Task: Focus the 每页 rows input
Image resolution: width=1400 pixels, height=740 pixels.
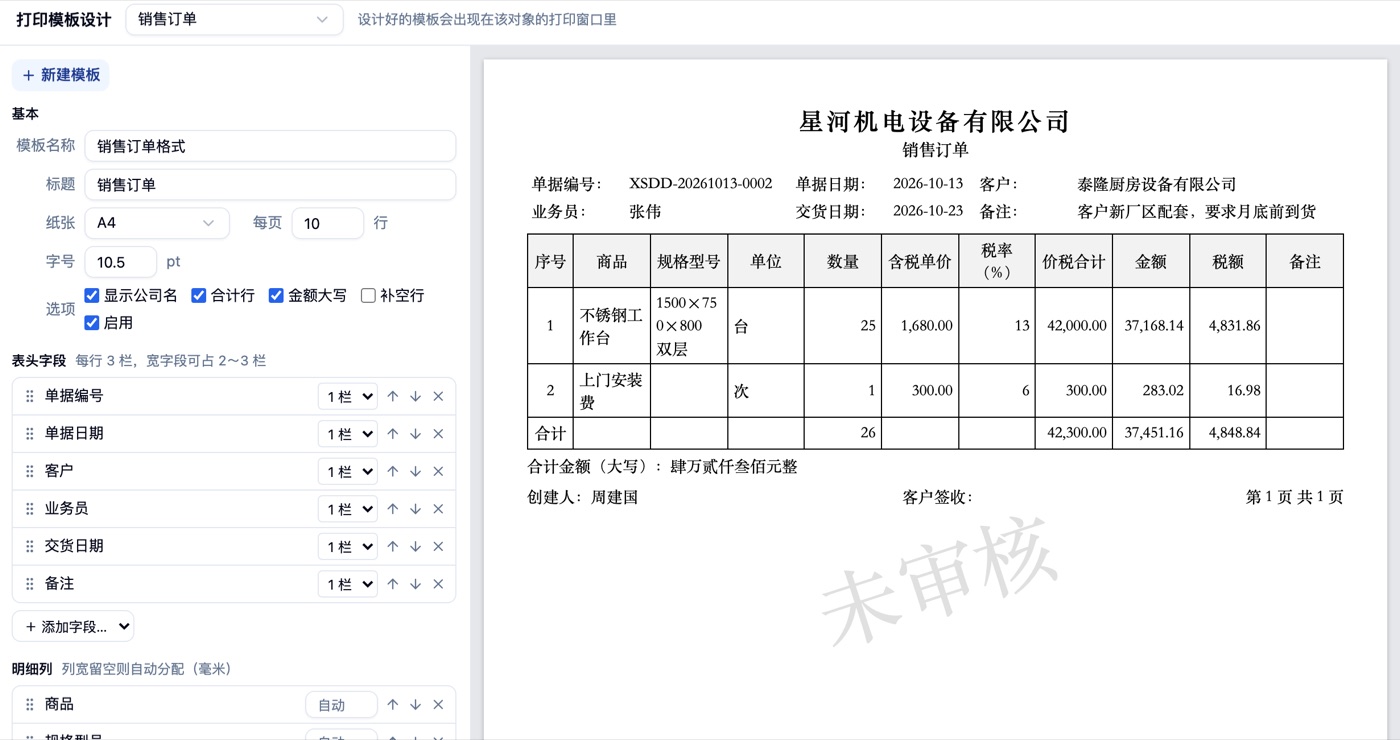Action: 327,223
